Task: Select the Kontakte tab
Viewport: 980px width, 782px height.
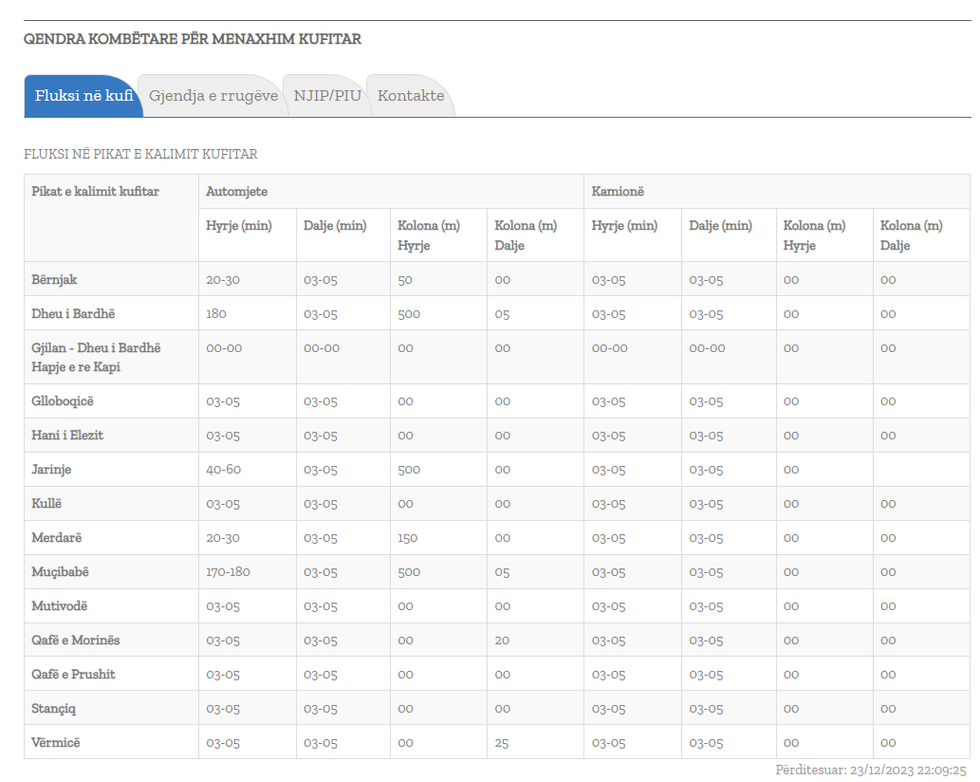Action: point(410,96)
